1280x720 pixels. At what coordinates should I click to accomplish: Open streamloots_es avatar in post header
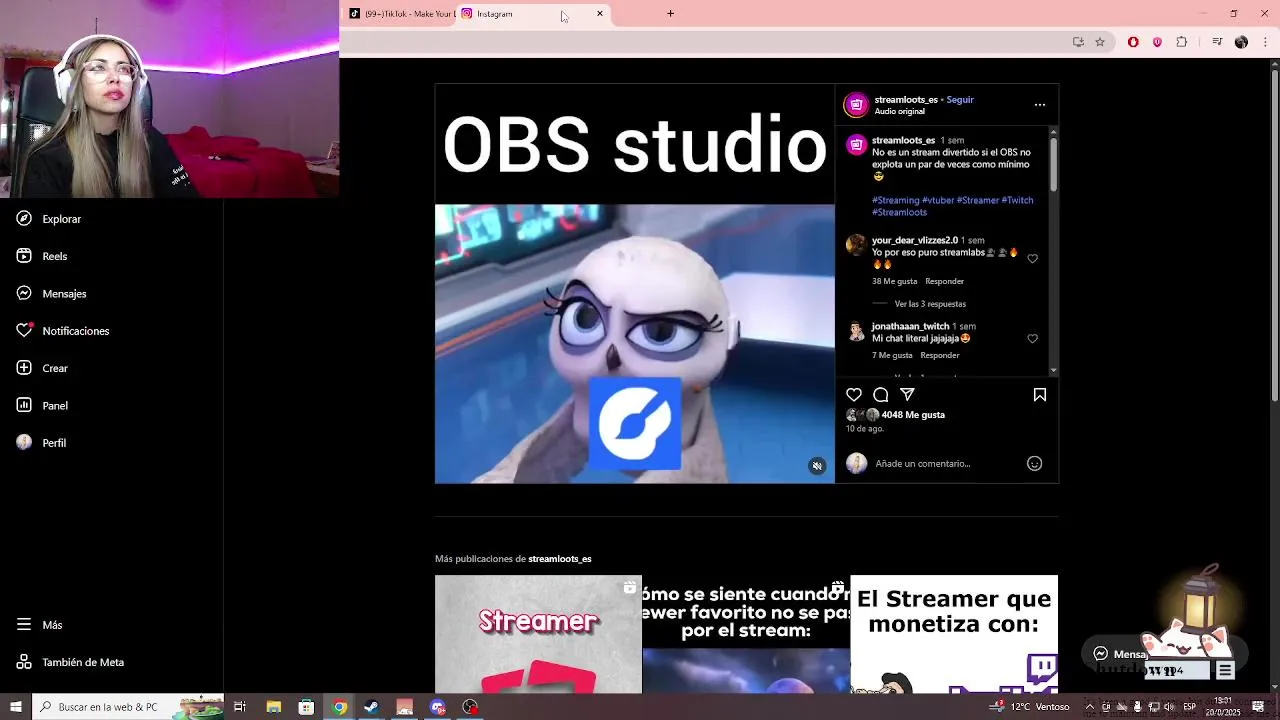click(856, 105)
